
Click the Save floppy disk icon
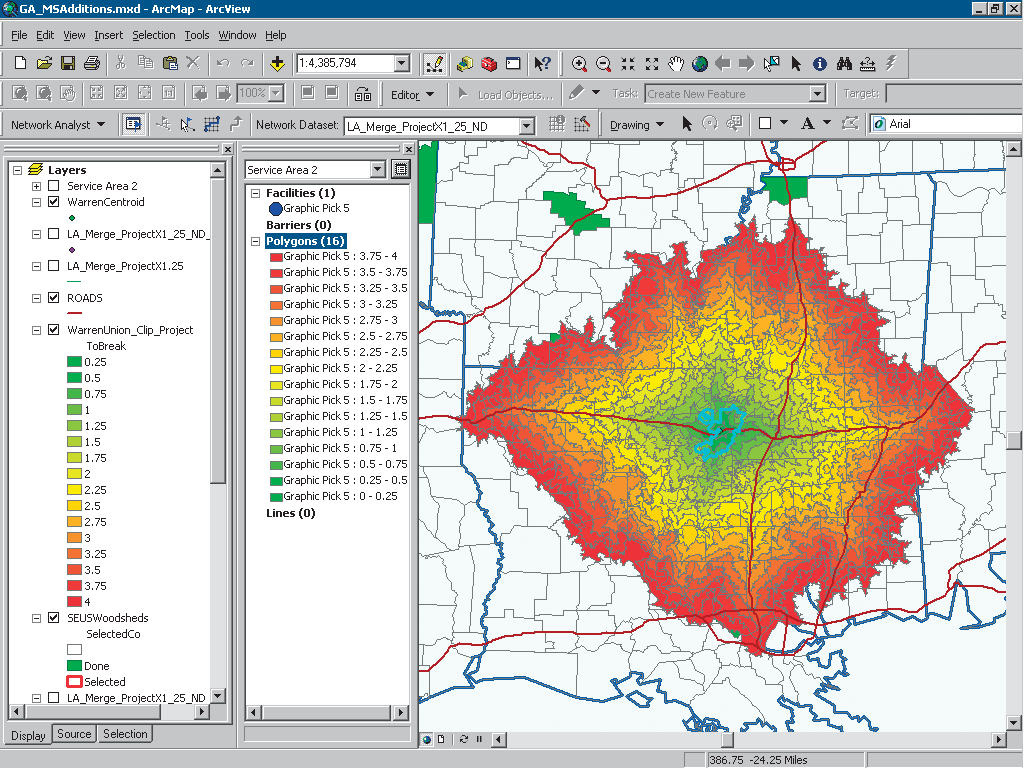(x=68, y=64)
